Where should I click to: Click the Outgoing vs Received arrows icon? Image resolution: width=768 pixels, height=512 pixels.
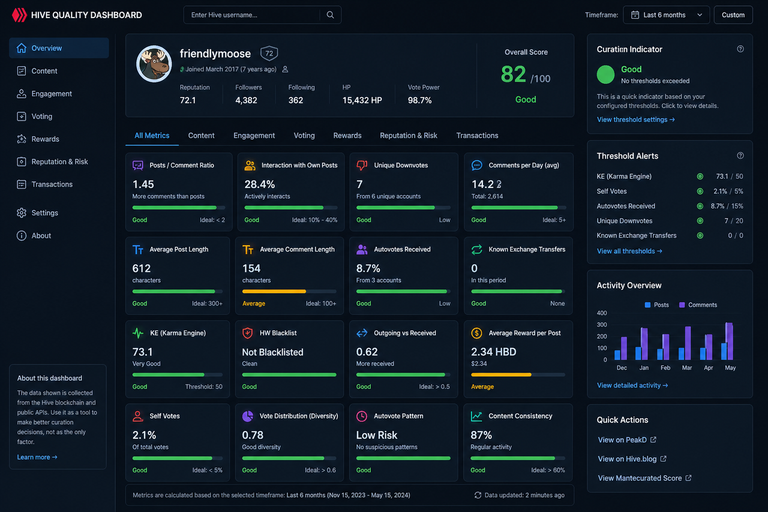pyautogui.click(x=362, y=333)
